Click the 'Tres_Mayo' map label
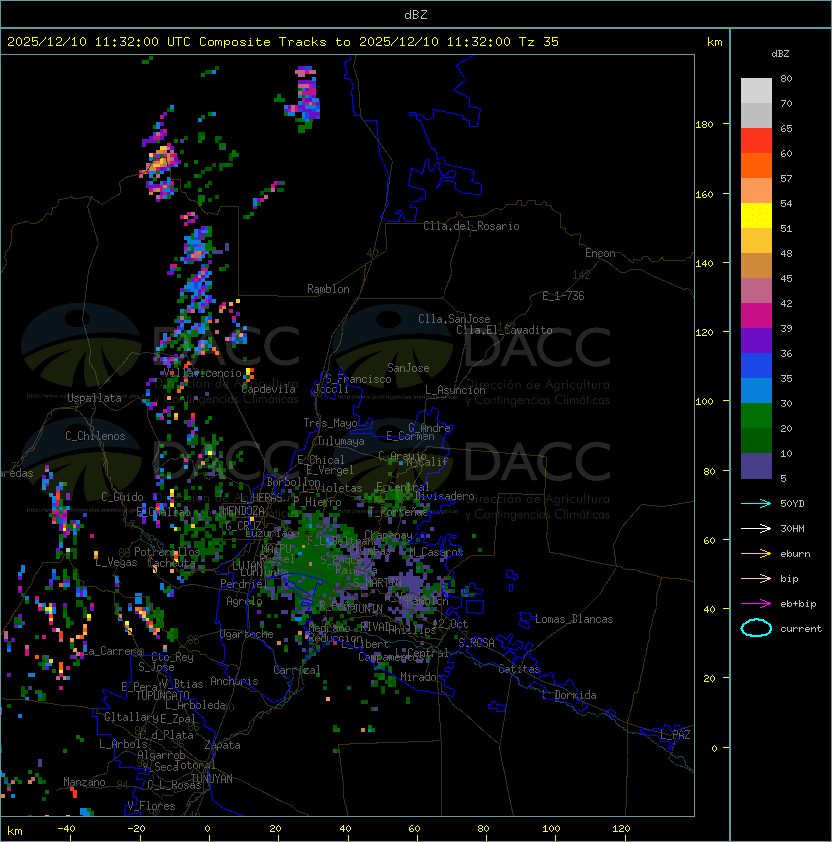Image resolution: width=832 pixels, height=842 pixels. click(330, 423)
